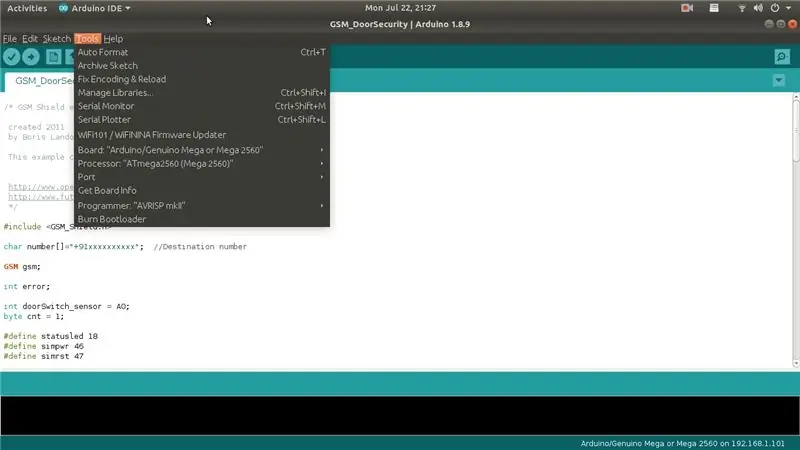The image size is (800, 450).
Task: Launch Serial Monitor from menu
Action: (202, 106)
